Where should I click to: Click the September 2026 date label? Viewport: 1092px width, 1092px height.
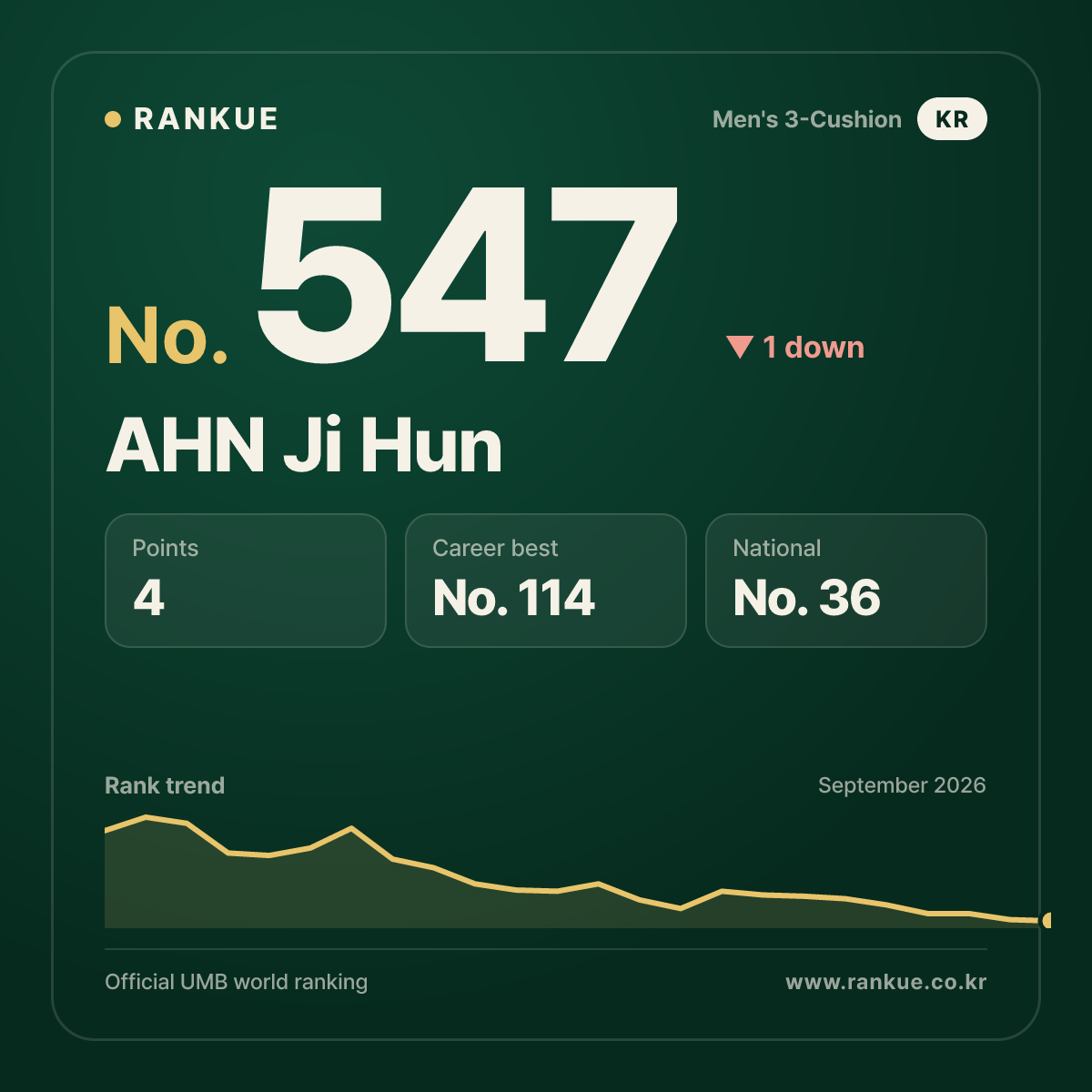coord(902,785)
